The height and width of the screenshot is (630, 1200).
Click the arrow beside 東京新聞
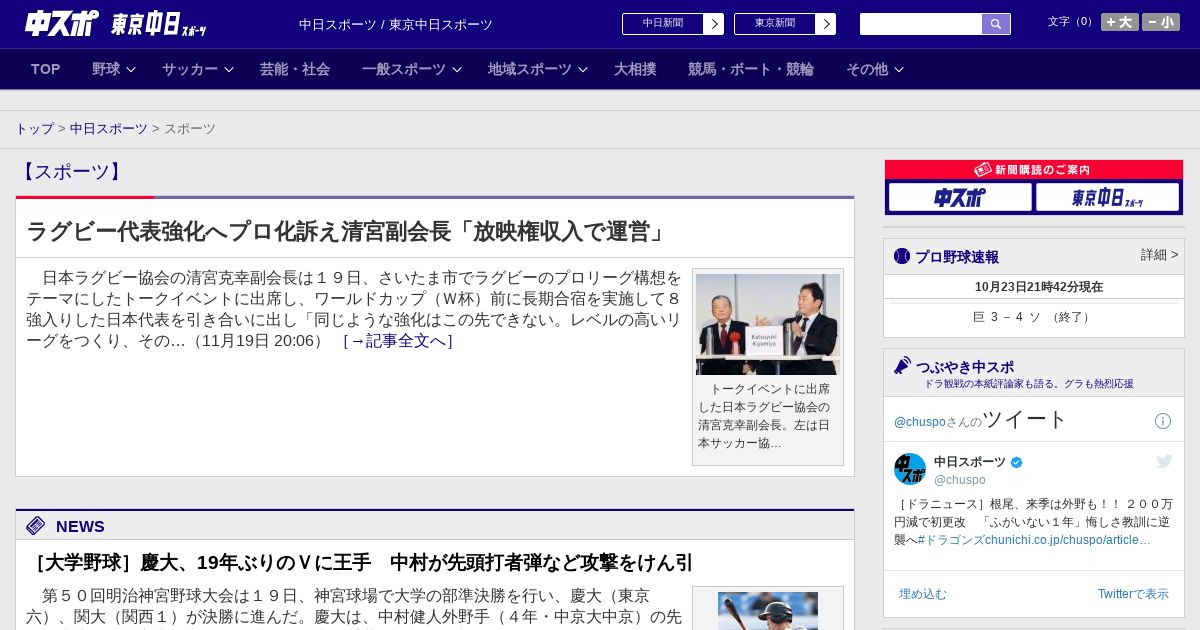(x=826, y=24)
